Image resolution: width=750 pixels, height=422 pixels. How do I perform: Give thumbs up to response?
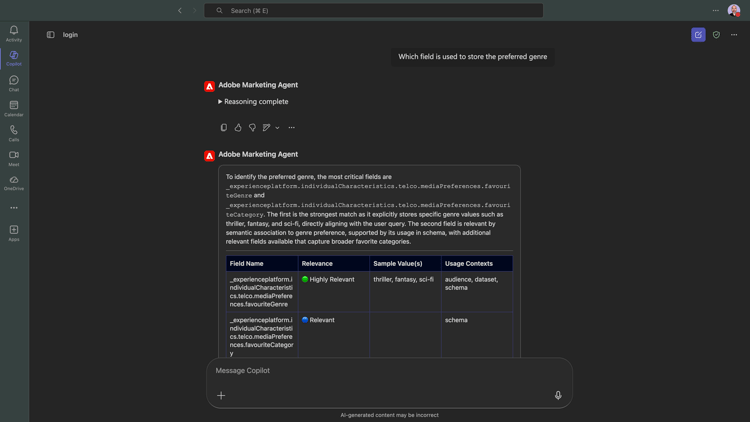tap(238, 127)
